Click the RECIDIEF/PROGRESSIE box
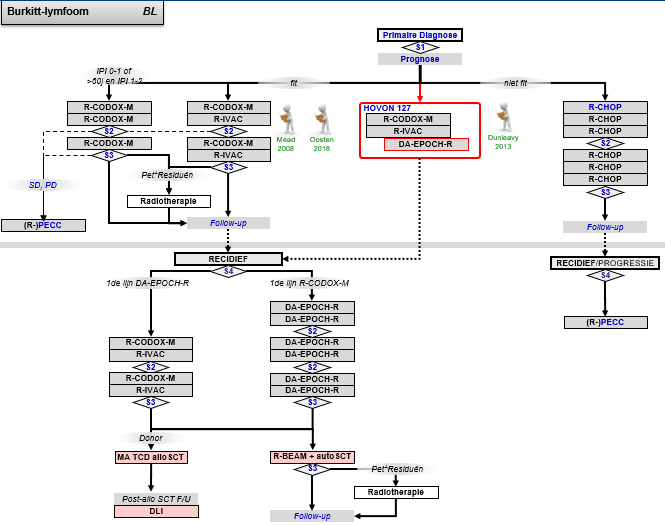Viewport: 665px width, 525px height. pyautogui.click(x=605, y=263)
